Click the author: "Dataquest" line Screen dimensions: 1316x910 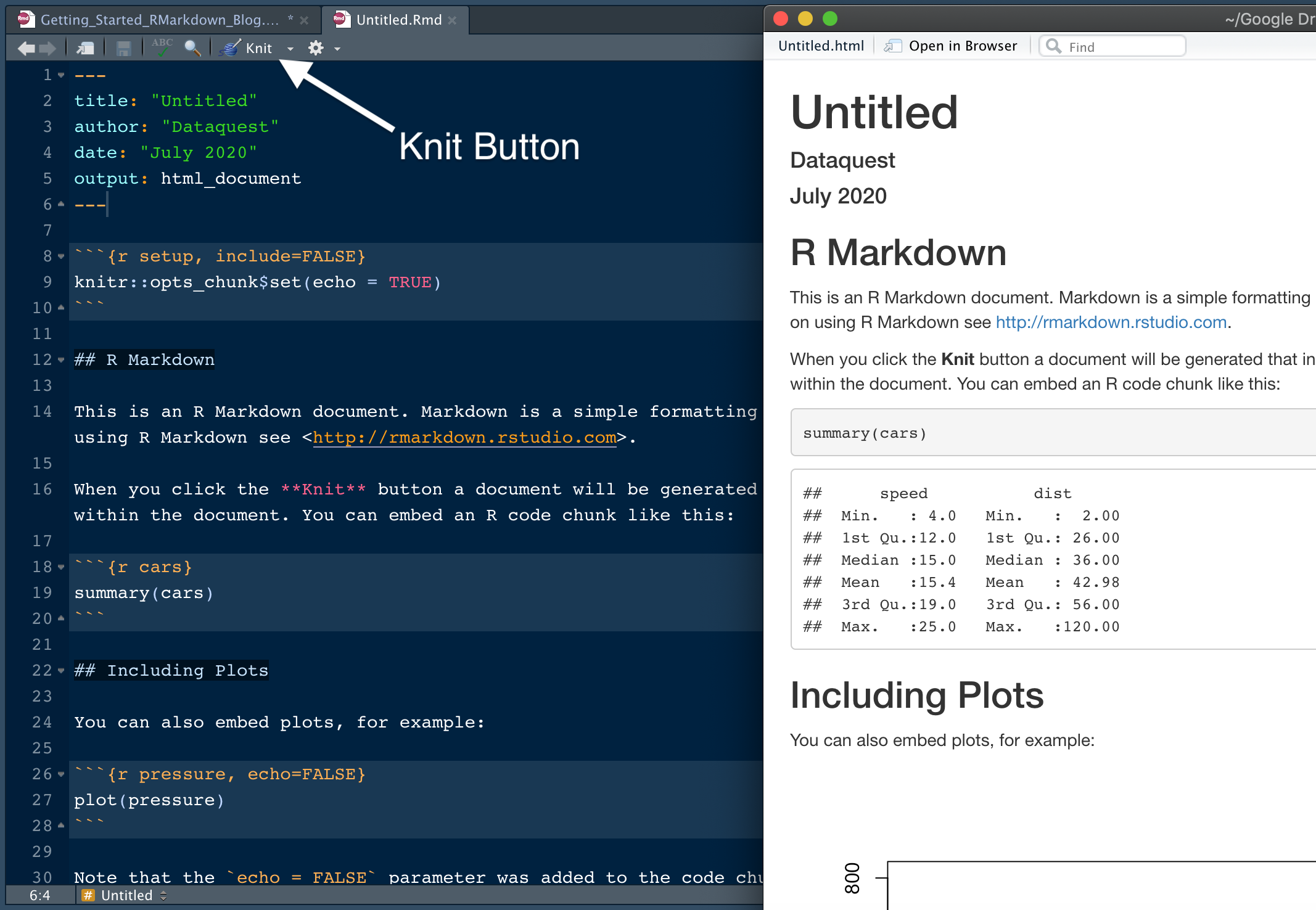[x=176, y=126]
